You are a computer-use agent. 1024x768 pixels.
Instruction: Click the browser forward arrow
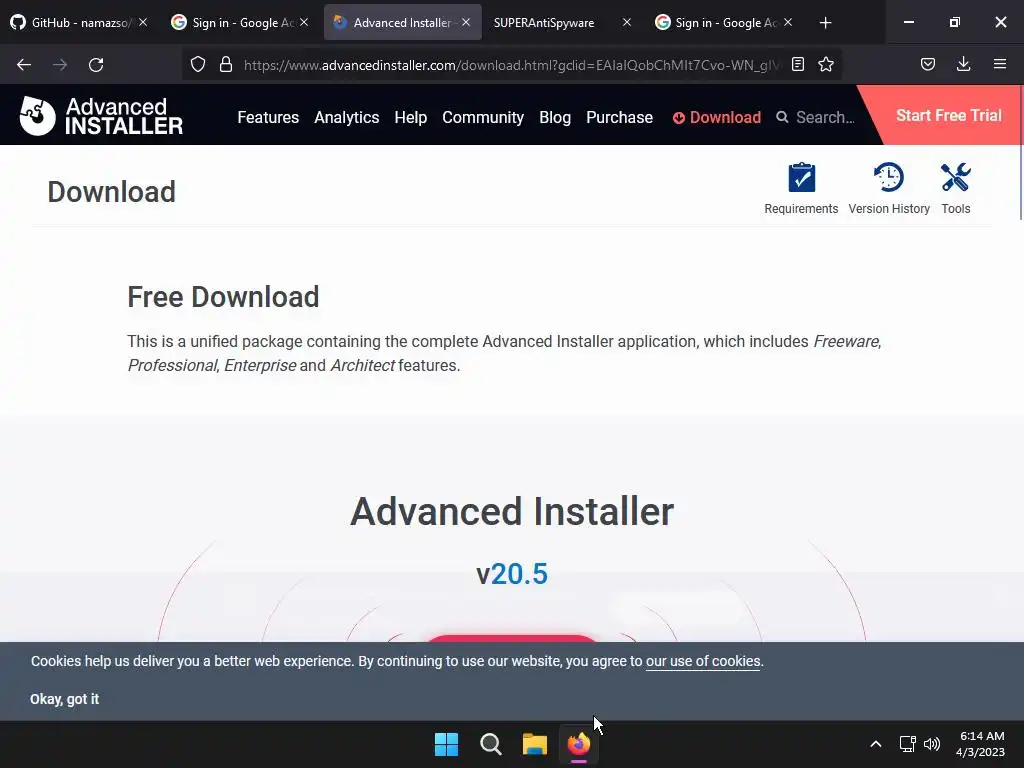point(60,65)
